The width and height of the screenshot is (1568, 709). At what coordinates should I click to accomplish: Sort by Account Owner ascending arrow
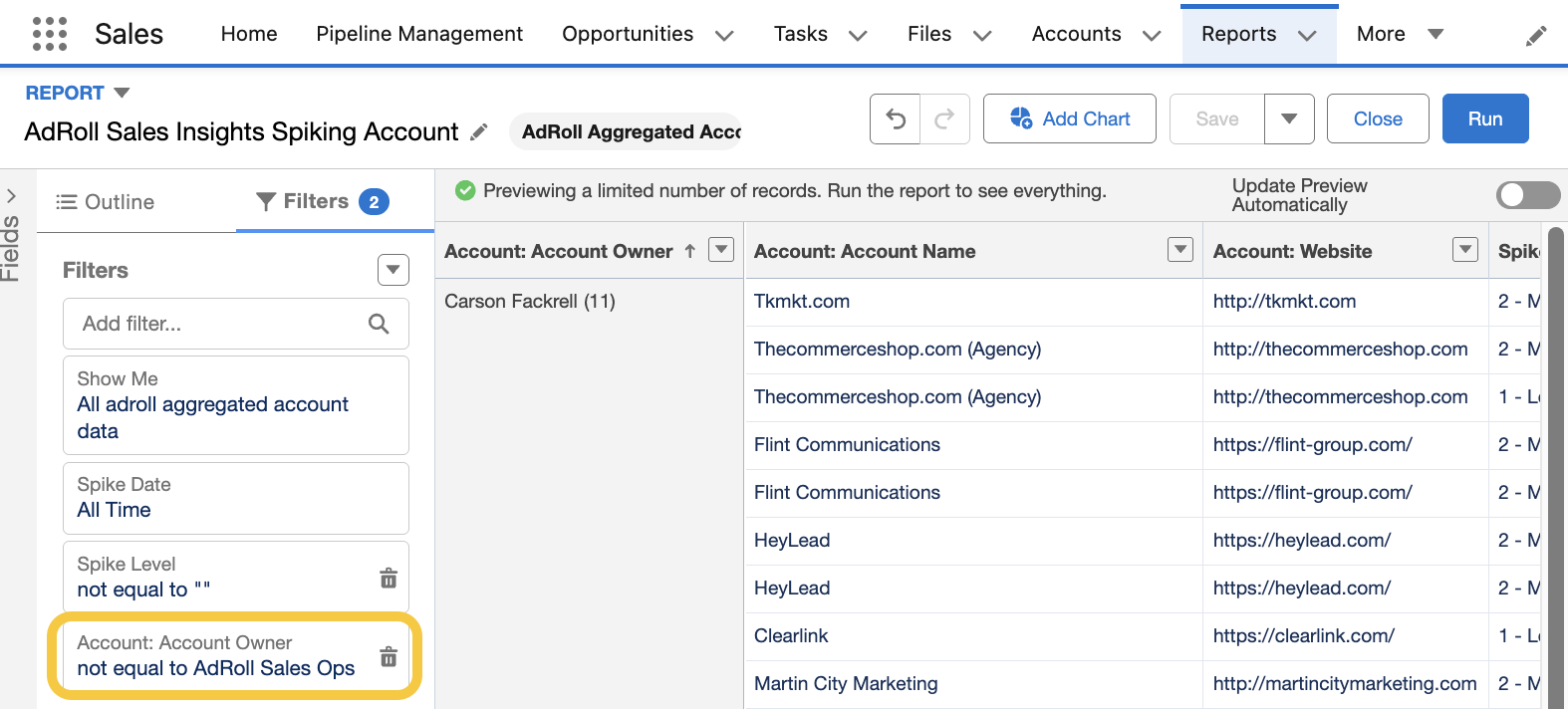[689, 251]
